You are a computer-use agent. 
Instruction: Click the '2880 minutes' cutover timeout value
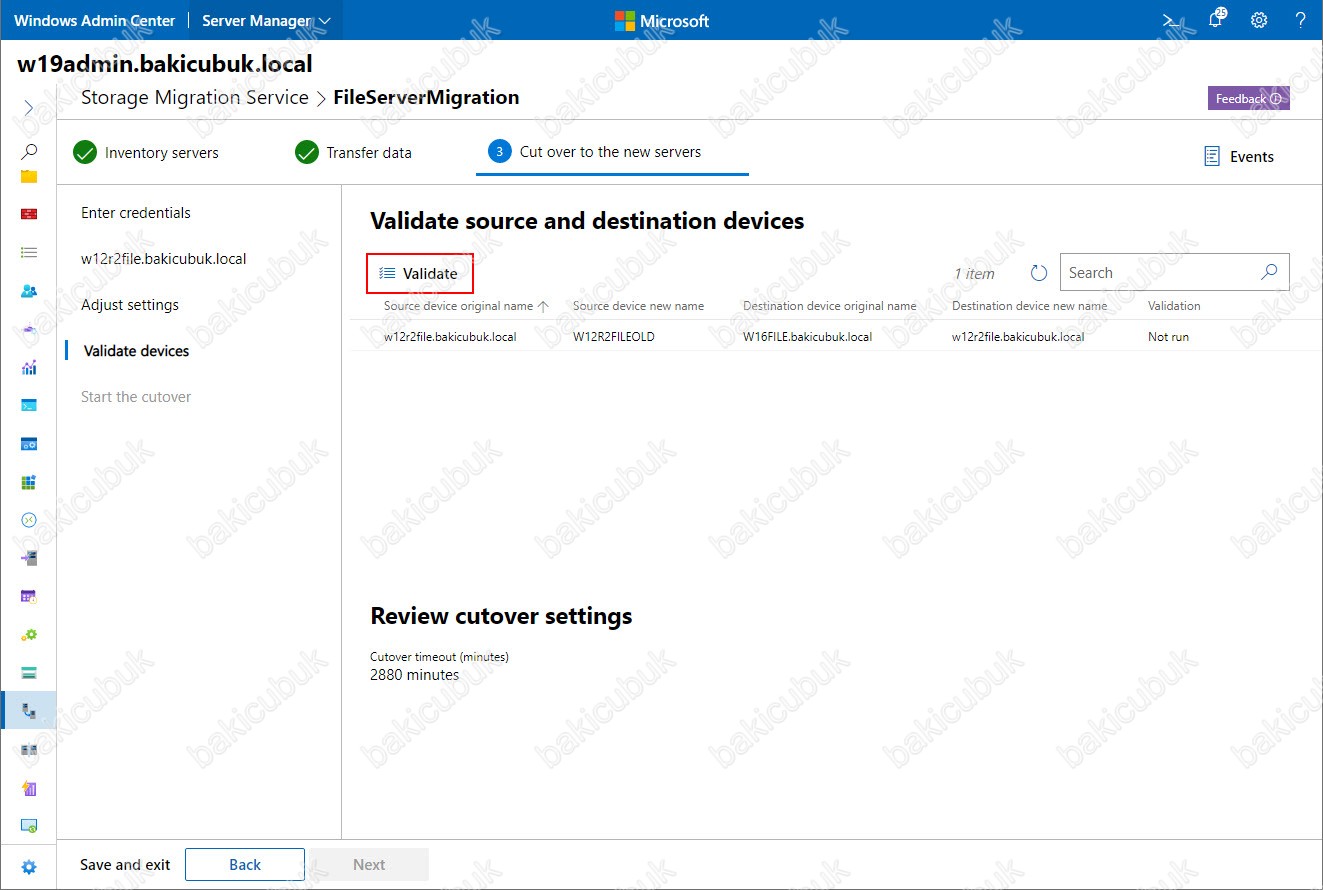[x=415, y=675]
